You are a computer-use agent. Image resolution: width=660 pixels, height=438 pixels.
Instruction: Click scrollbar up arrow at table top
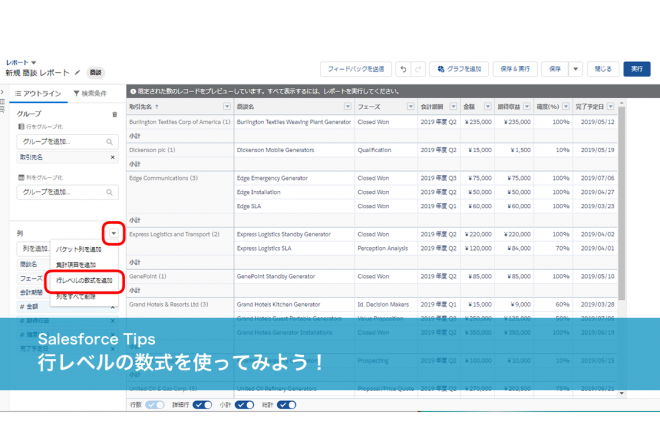tap(622, 103)
